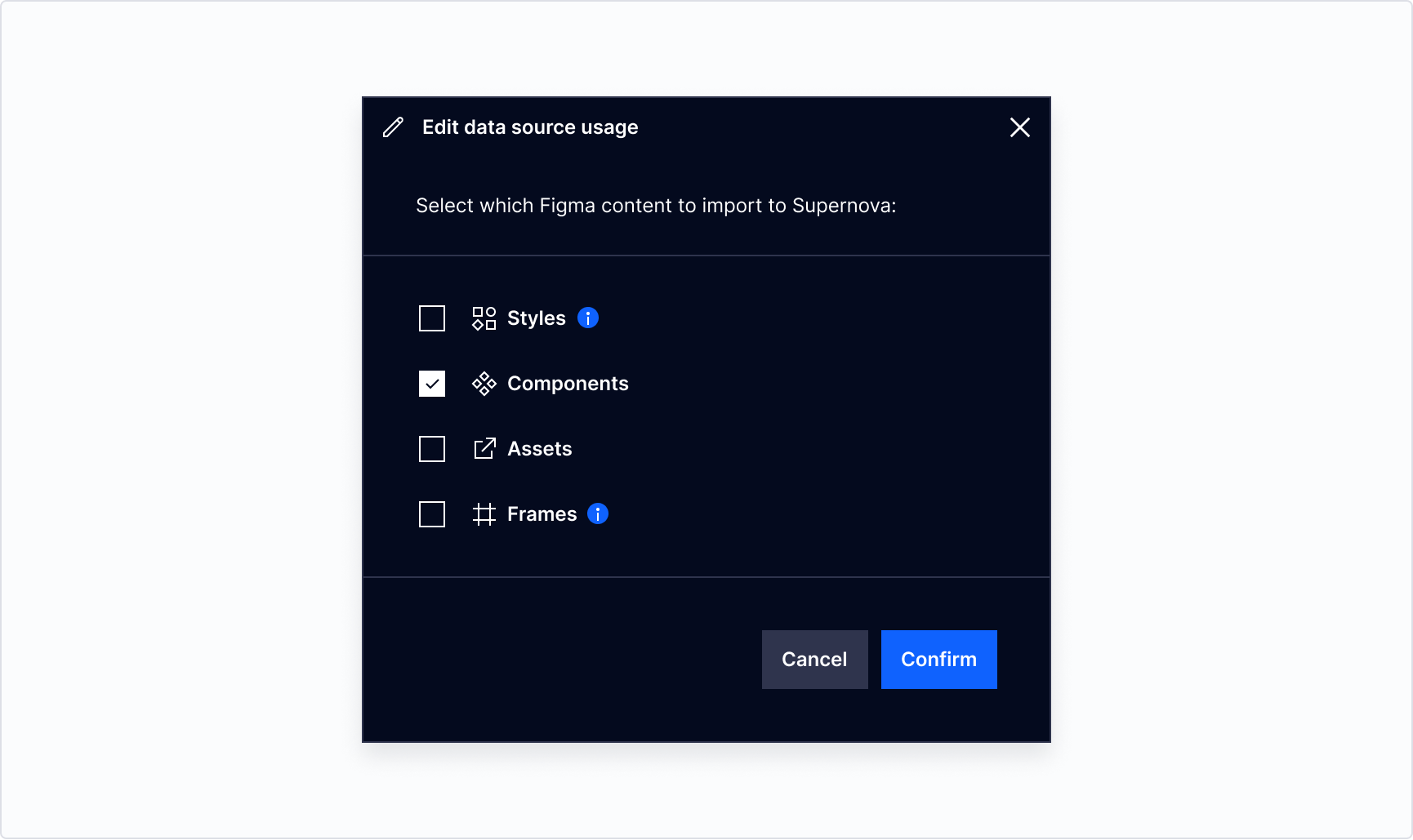1413x840 pixels.
Task: Uncheck the Components checkbox
Action: click(432, 384)
